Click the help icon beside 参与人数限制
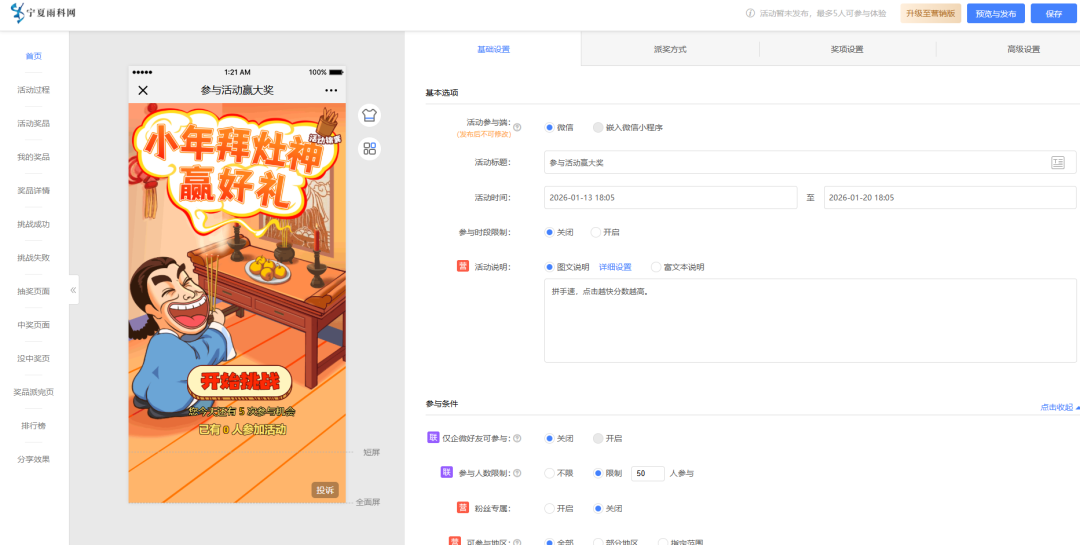 tap(517, 473)
